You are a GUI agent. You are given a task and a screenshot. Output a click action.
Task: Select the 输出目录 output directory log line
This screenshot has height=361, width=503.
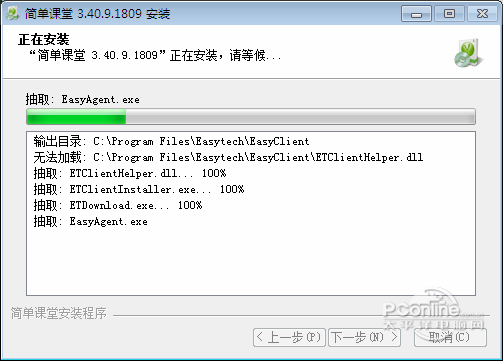pos(171,141)
